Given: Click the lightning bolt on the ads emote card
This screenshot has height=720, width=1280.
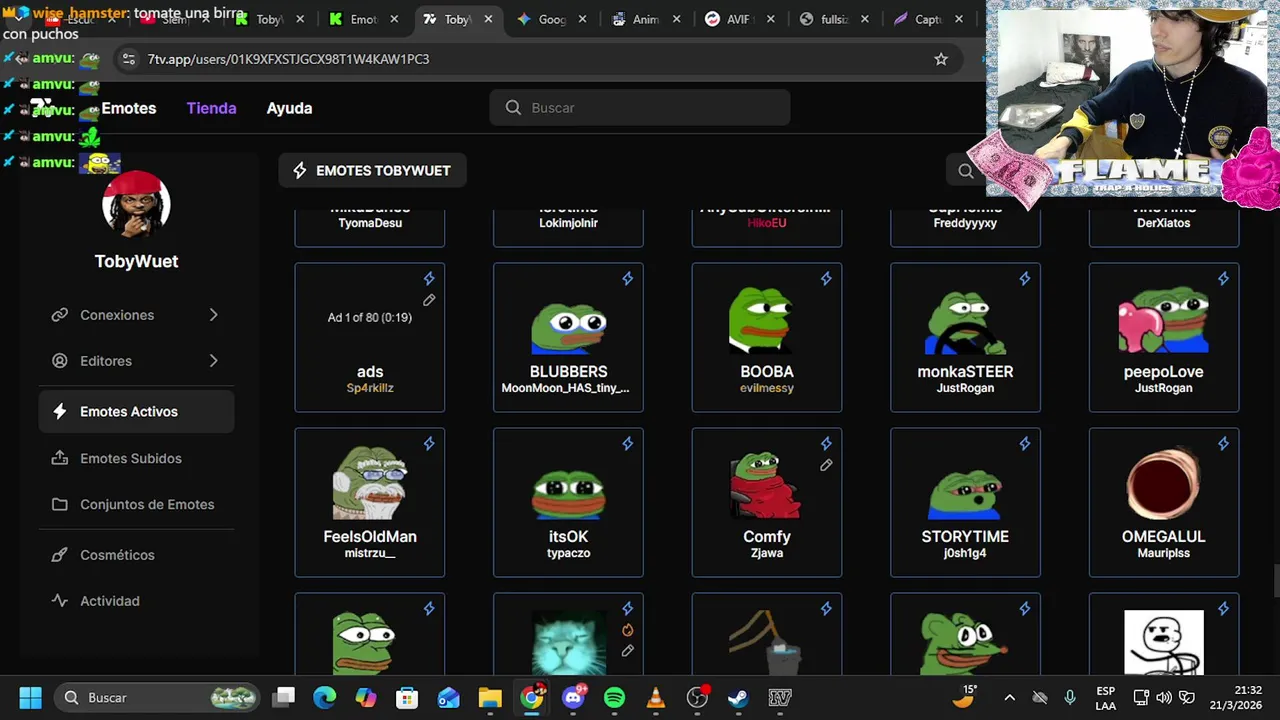Looking at the screenshot, I should tap(429, 279).
